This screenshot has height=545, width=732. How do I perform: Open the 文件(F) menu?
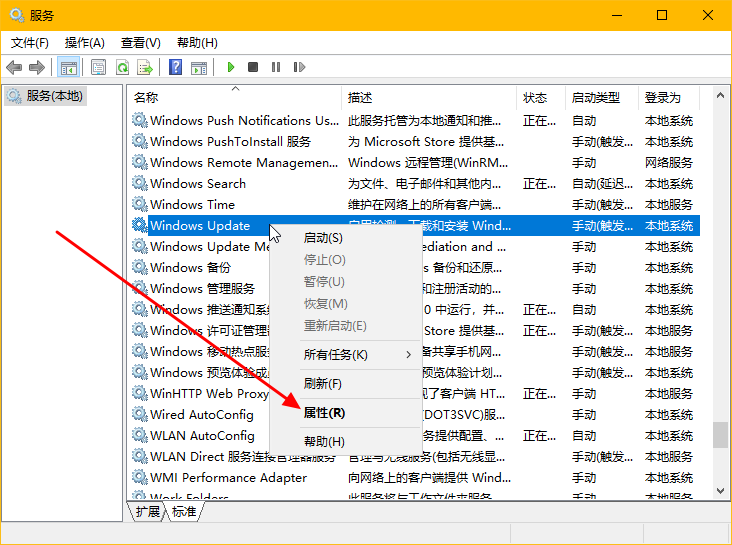point(29,43)
